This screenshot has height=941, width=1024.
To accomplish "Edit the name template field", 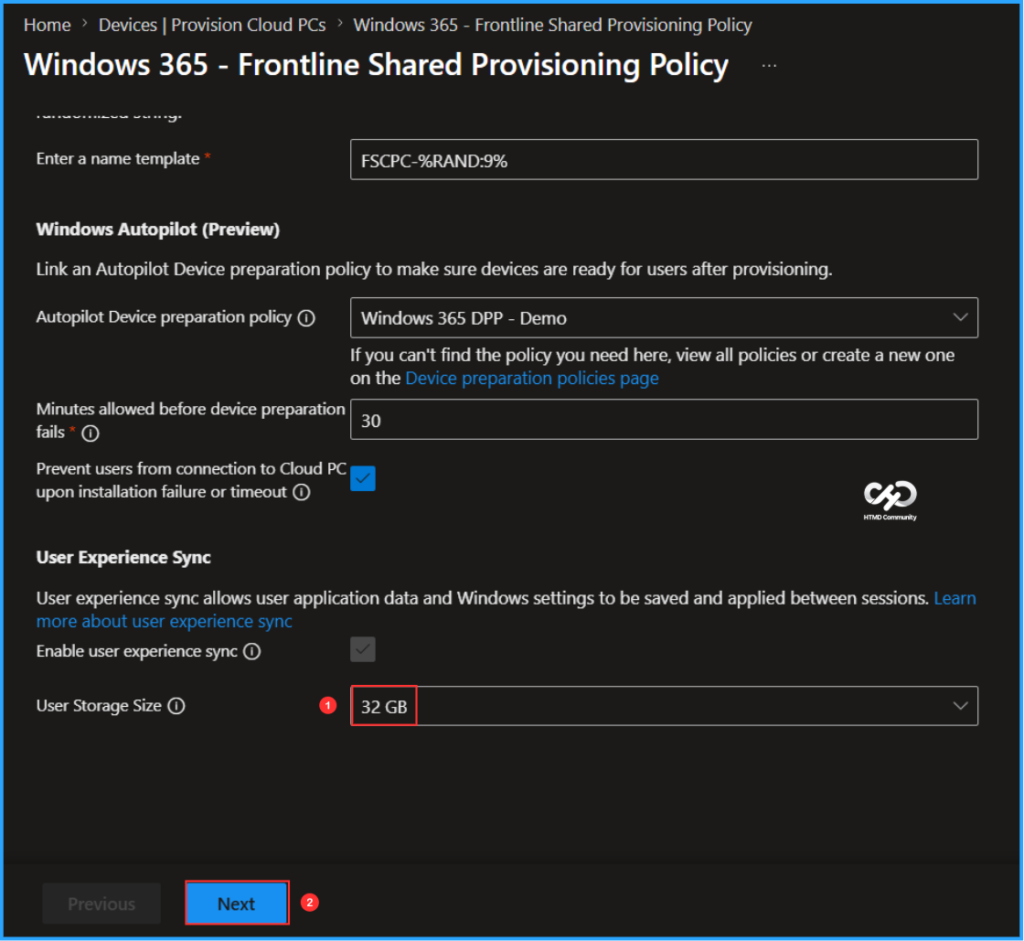I will 664,160.
